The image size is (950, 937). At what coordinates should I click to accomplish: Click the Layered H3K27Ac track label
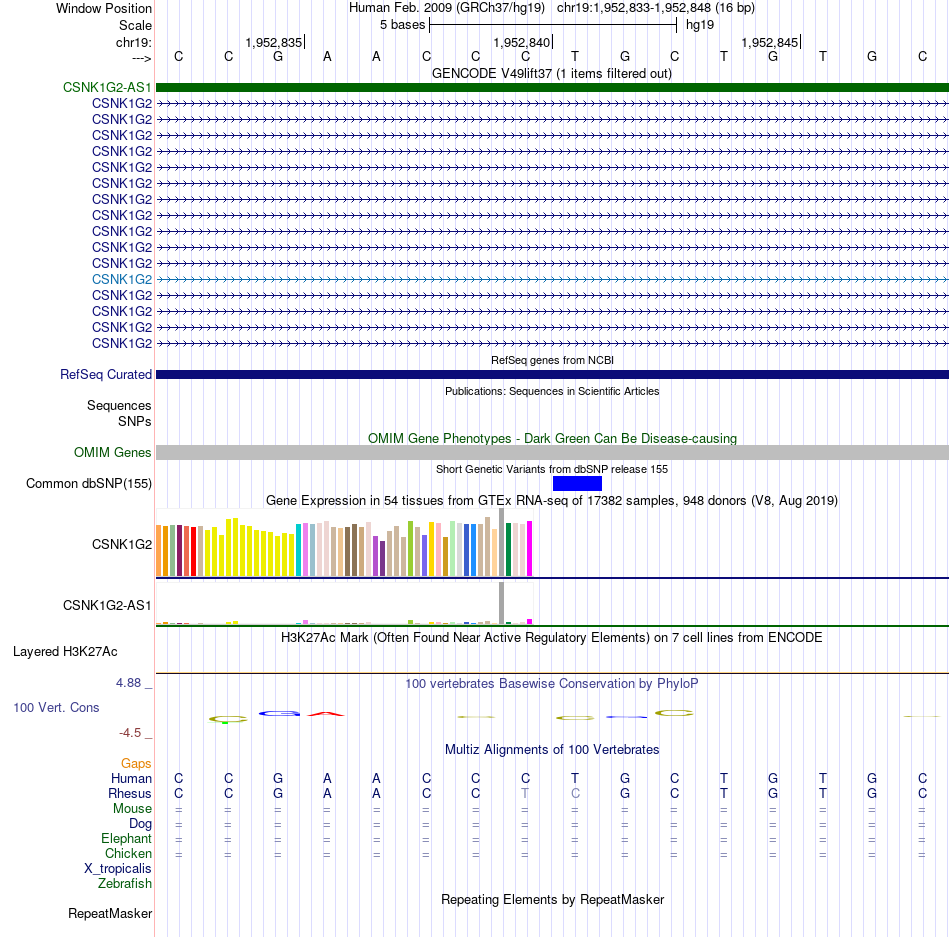(65, 652)
